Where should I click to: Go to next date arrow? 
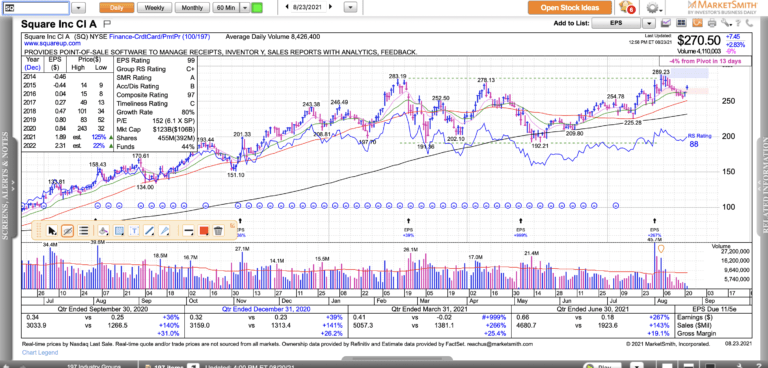click(330, 7)
